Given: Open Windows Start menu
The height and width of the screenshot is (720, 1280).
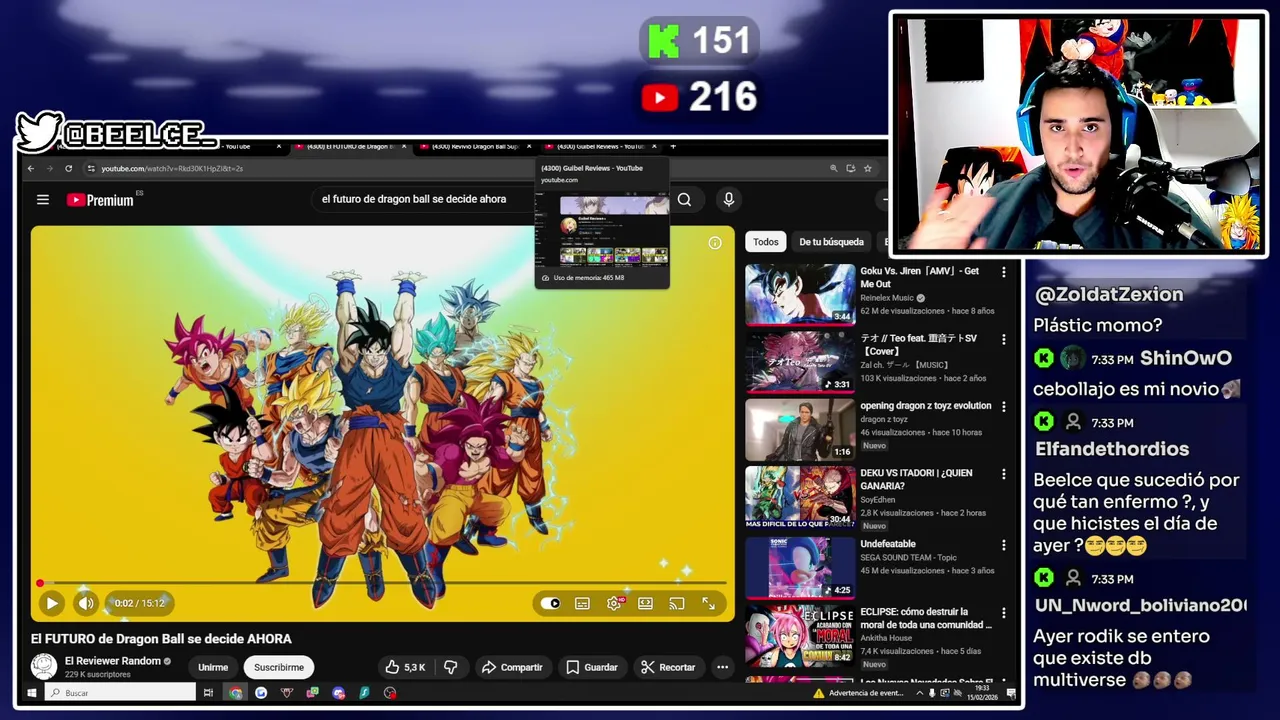Looking at the screenshot, I should coord(31,693).
